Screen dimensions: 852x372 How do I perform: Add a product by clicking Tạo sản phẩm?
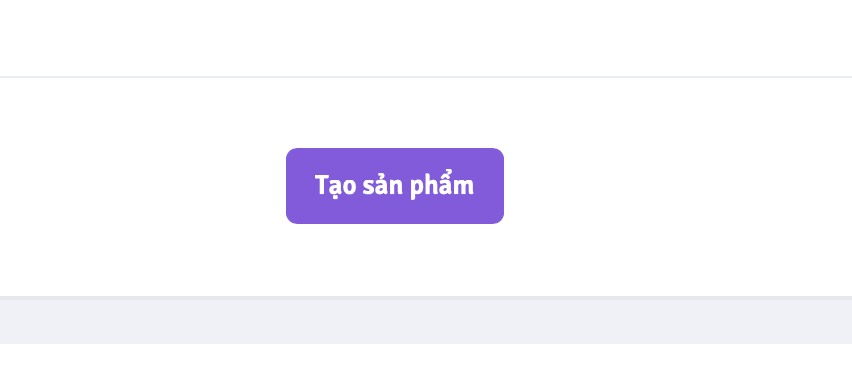(395, 186)
